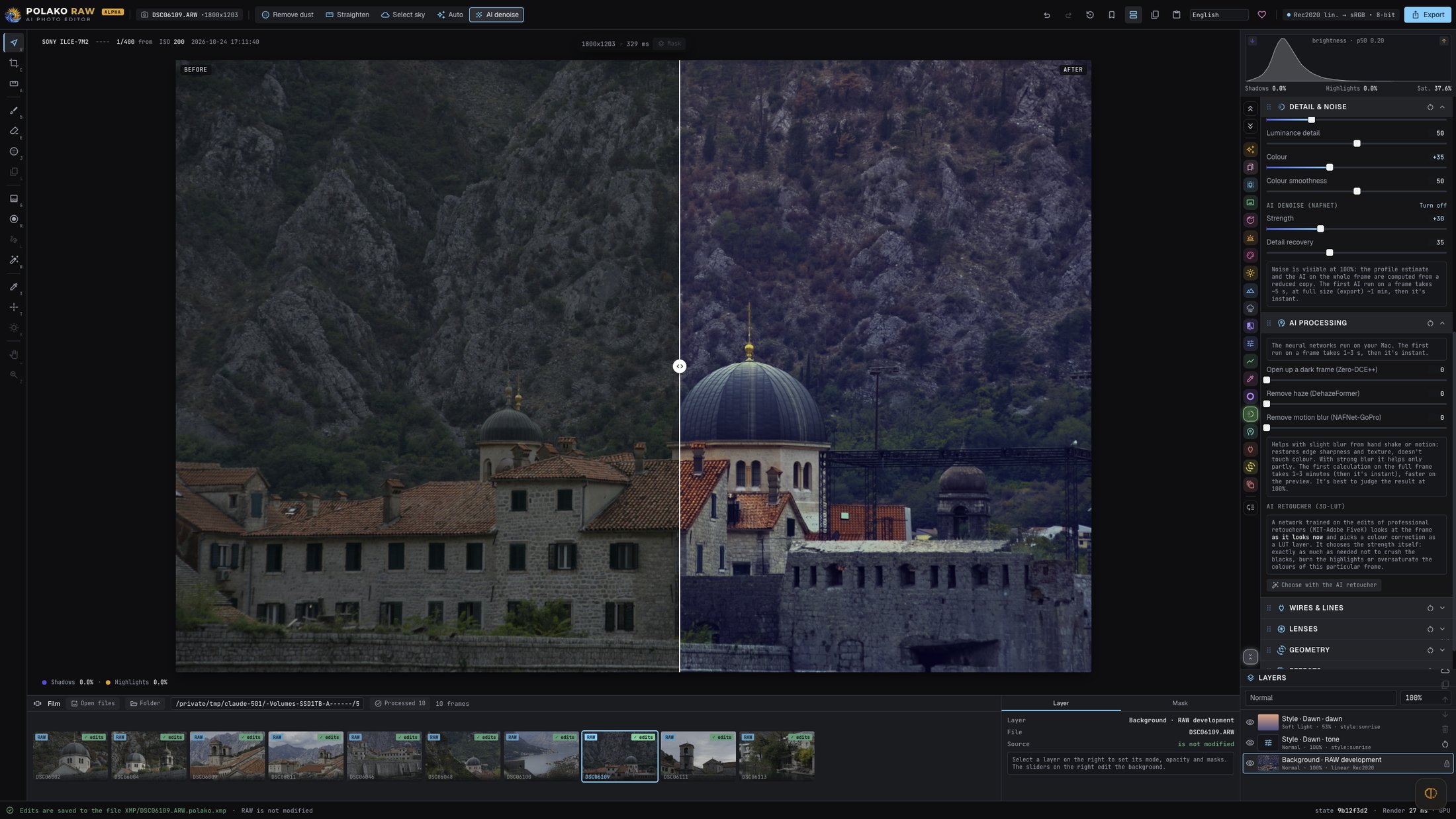Mark photo as favorite with heart icon
The height and width of the screenshot is (819, 1456).
[x=1261, y=15]
